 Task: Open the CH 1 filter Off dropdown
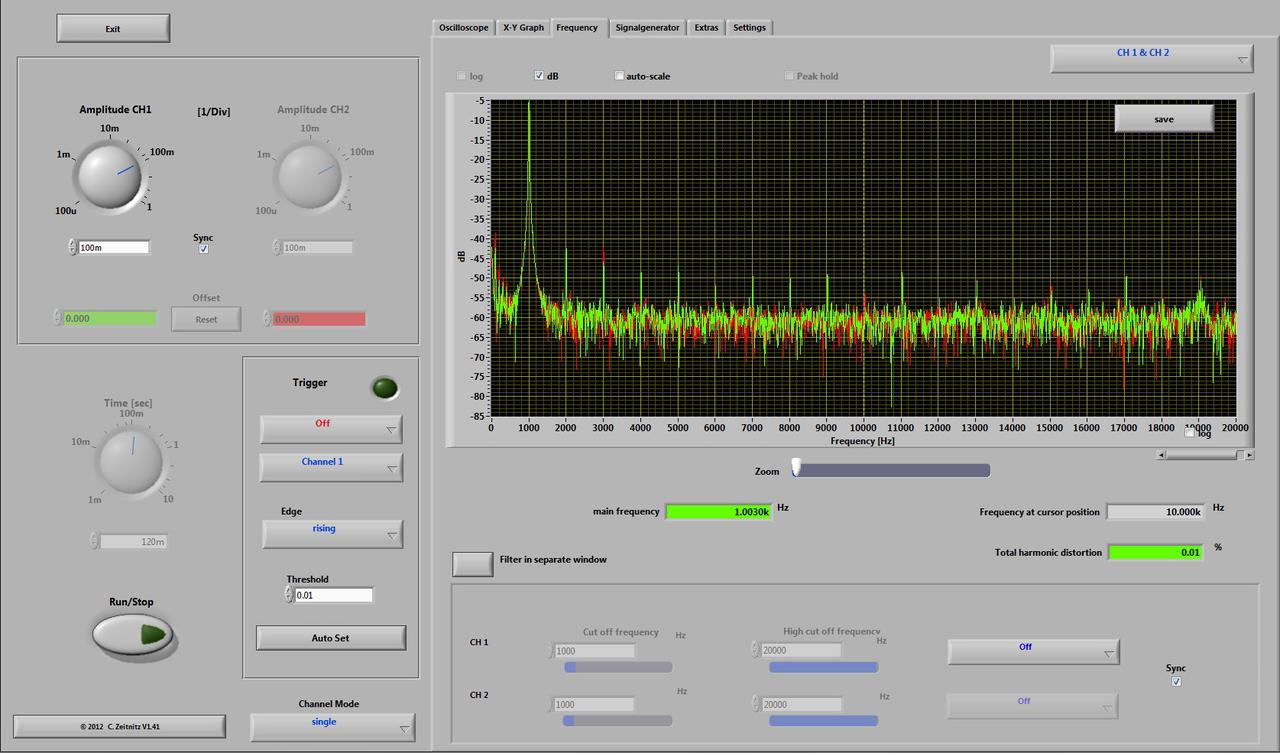(x=1033, y=651)
